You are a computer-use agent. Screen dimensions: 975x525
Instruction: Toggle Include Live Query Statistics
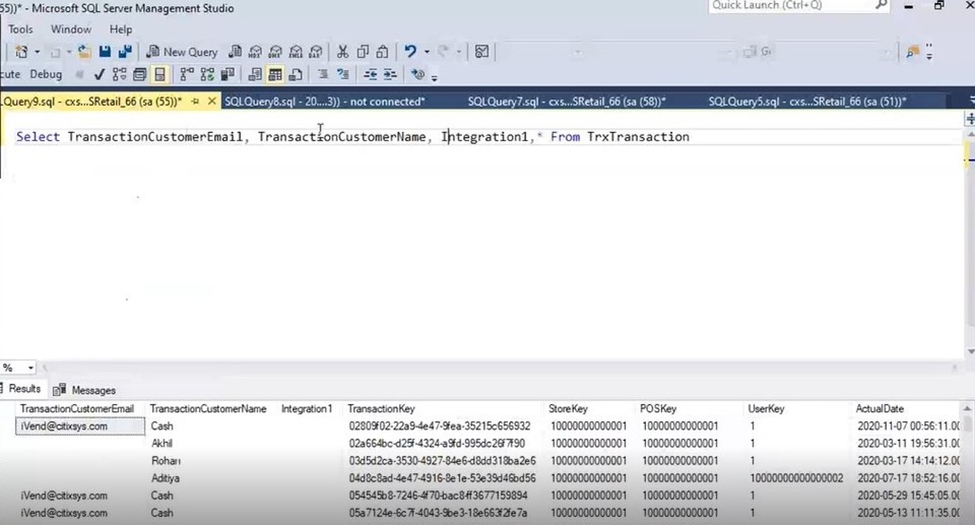pos(207,75)
